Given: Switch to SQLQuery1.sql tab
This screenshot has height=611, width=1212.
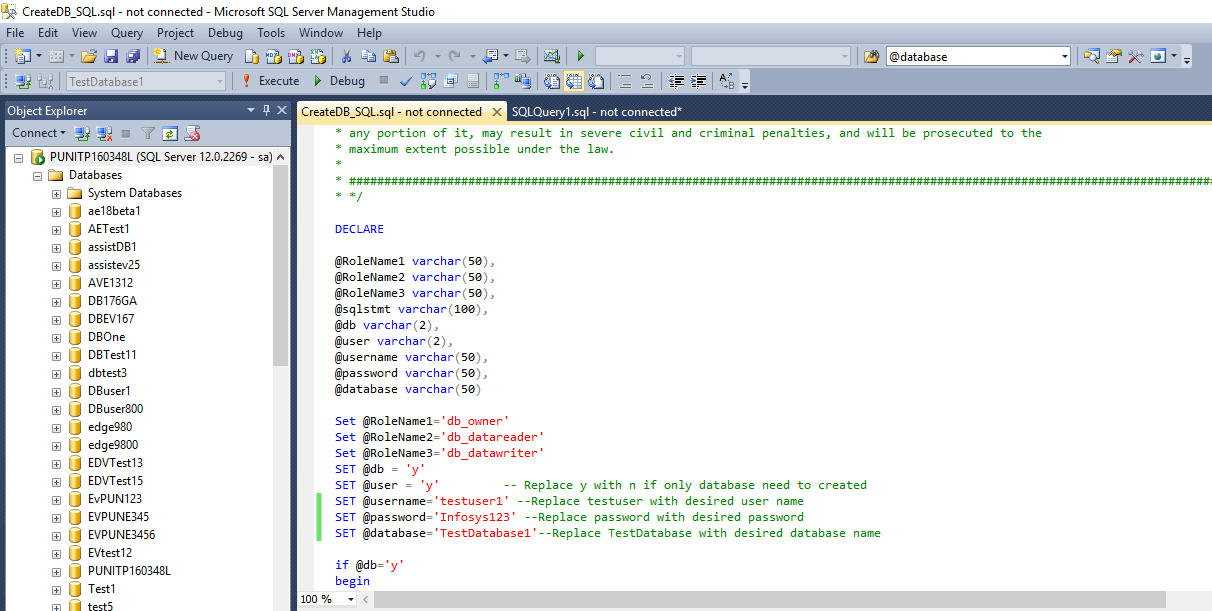Looking at the screenshot, I should pyautogui.click(x=597, y=112).
